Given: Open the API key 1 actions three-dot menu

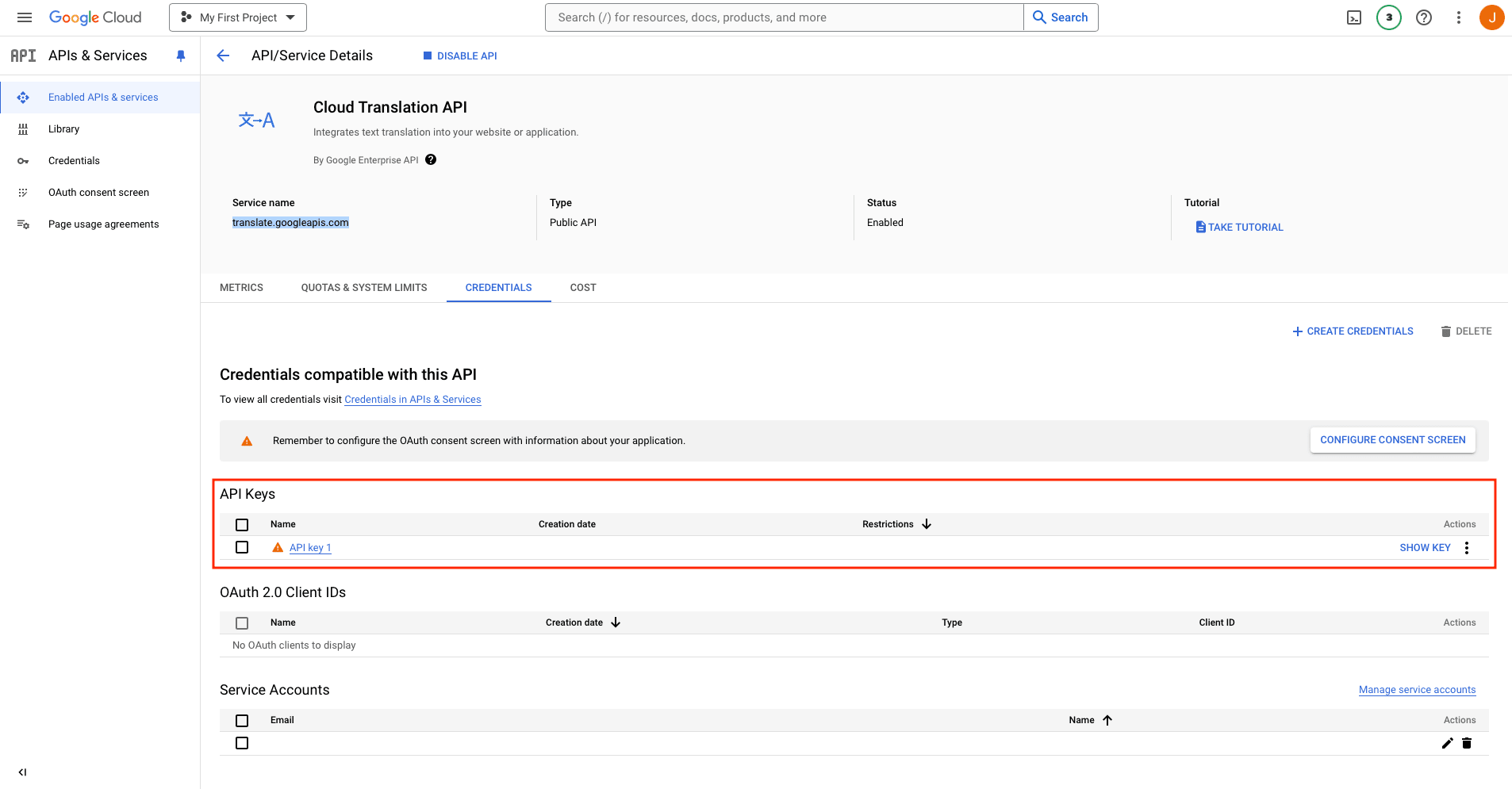Looking at the screenshot, I should (1466, 547).
